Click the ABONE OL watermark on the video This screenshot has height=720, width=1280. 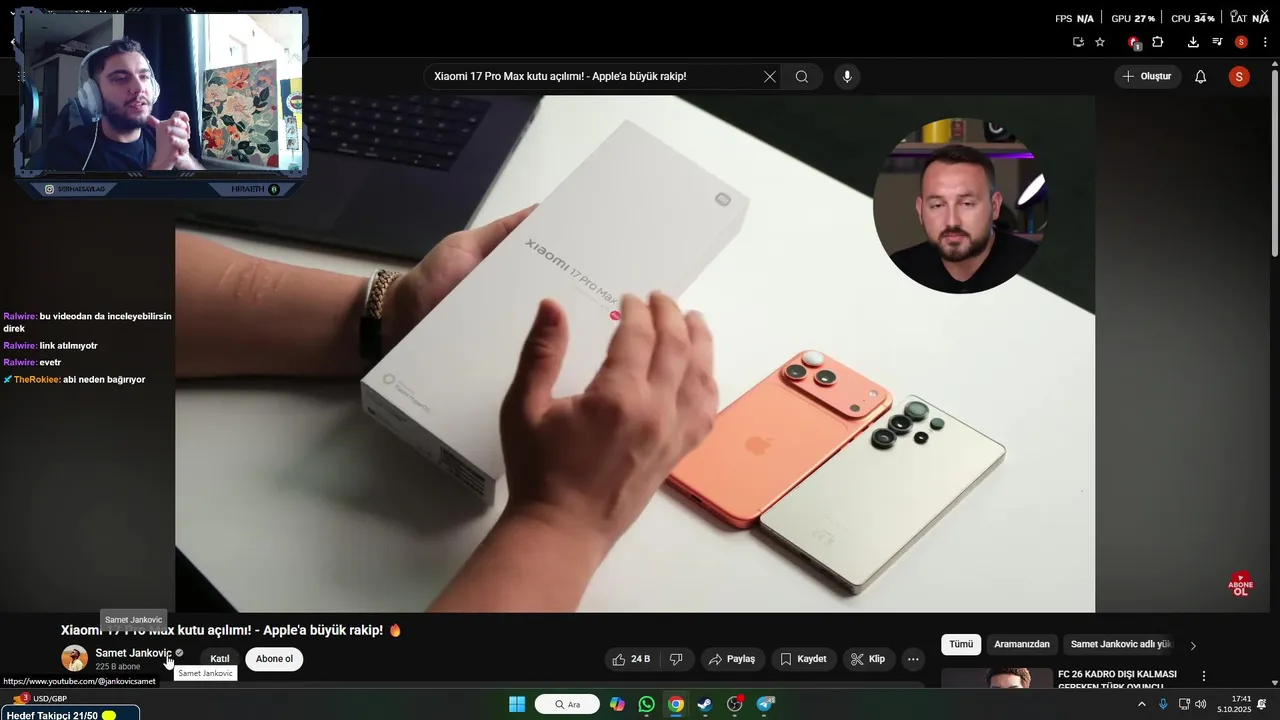pyautogui.click(x=1240, y=584)
